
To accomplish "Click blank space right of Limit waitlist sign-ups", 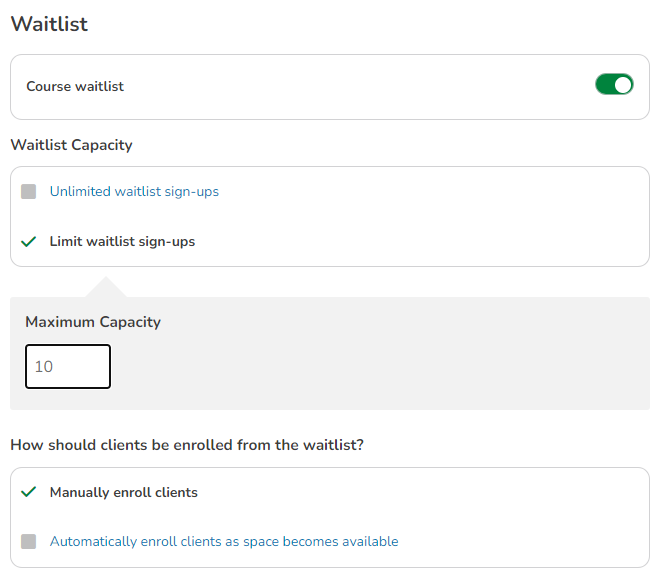I will coord(420,241).
